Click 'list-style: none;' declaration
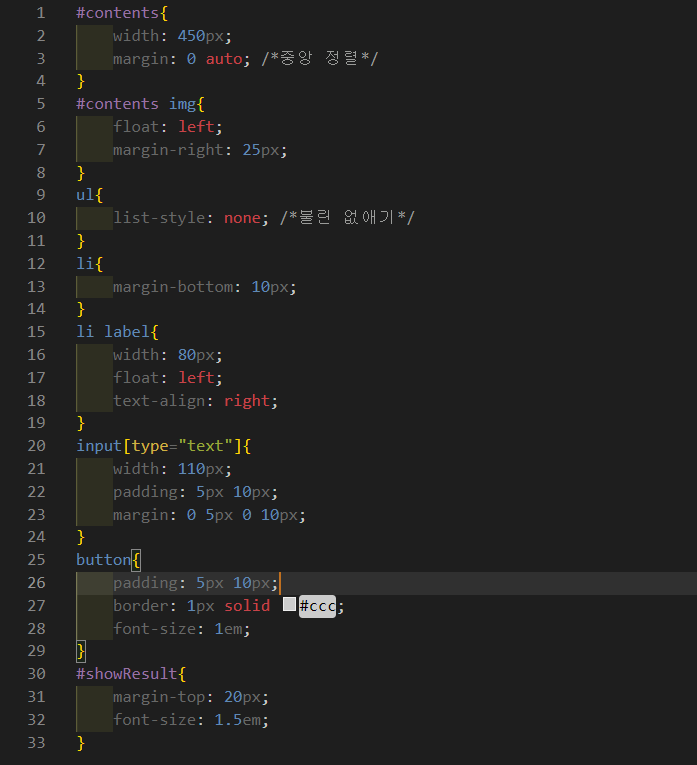697x765 pixels. click(x=191, y=218)
